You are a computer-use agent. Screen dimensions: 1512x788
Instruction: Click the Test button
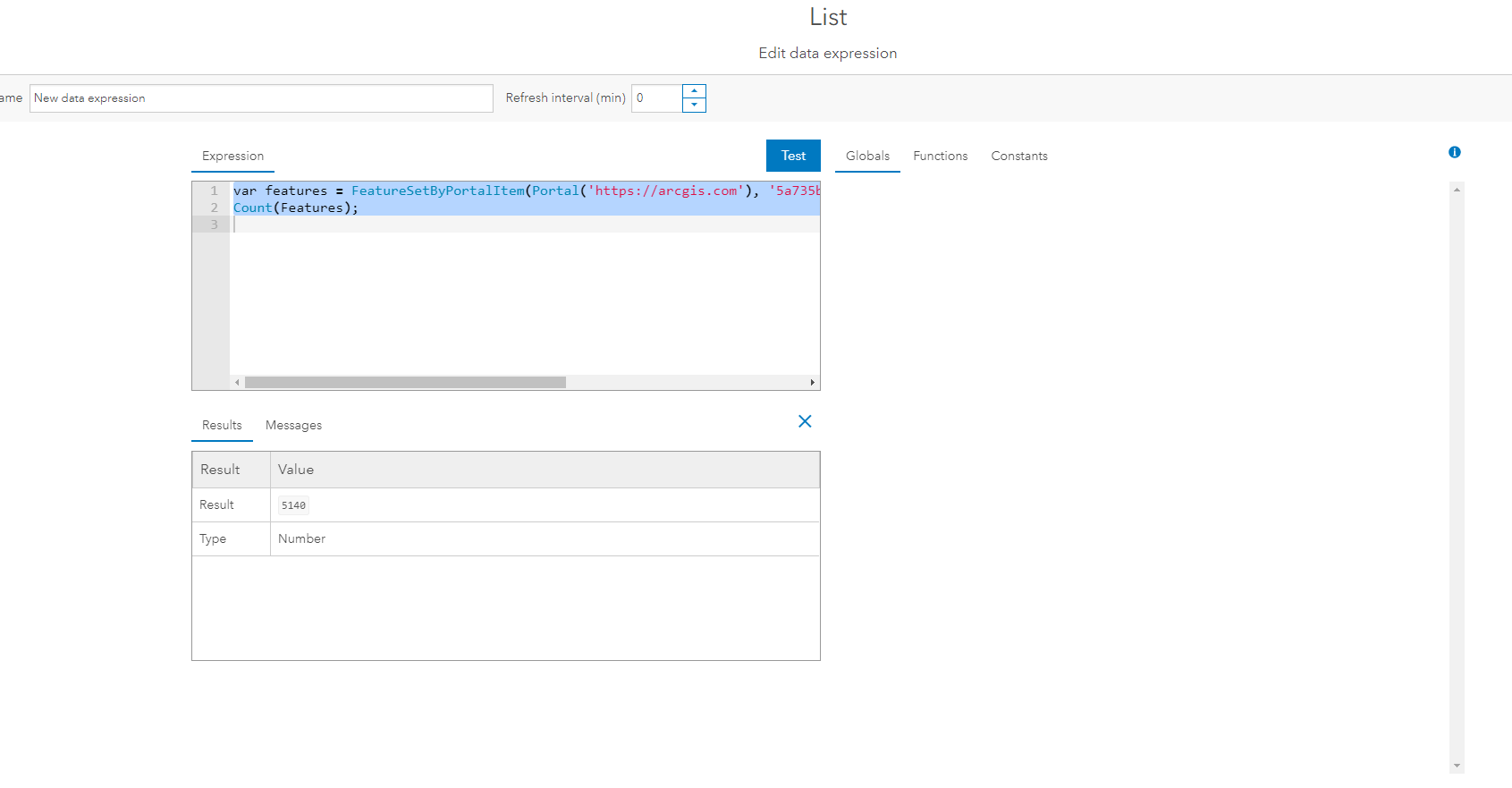[x=793, y=156]
